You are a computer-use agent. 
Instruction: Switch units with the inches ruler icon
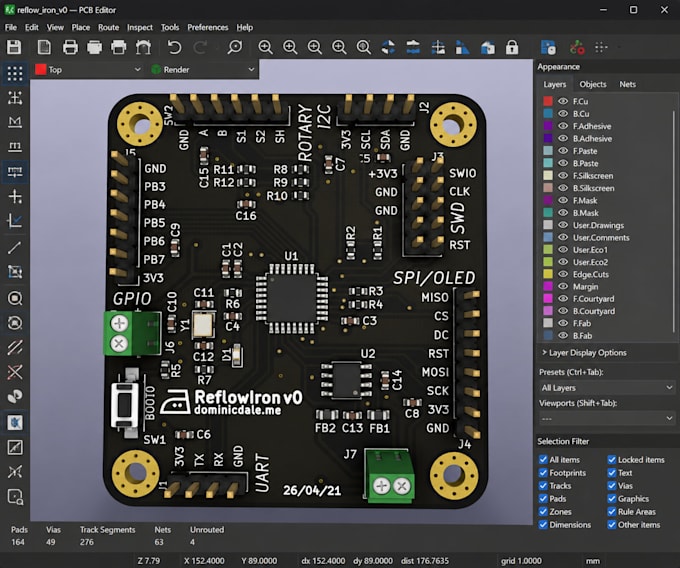(x=15, y=122)
